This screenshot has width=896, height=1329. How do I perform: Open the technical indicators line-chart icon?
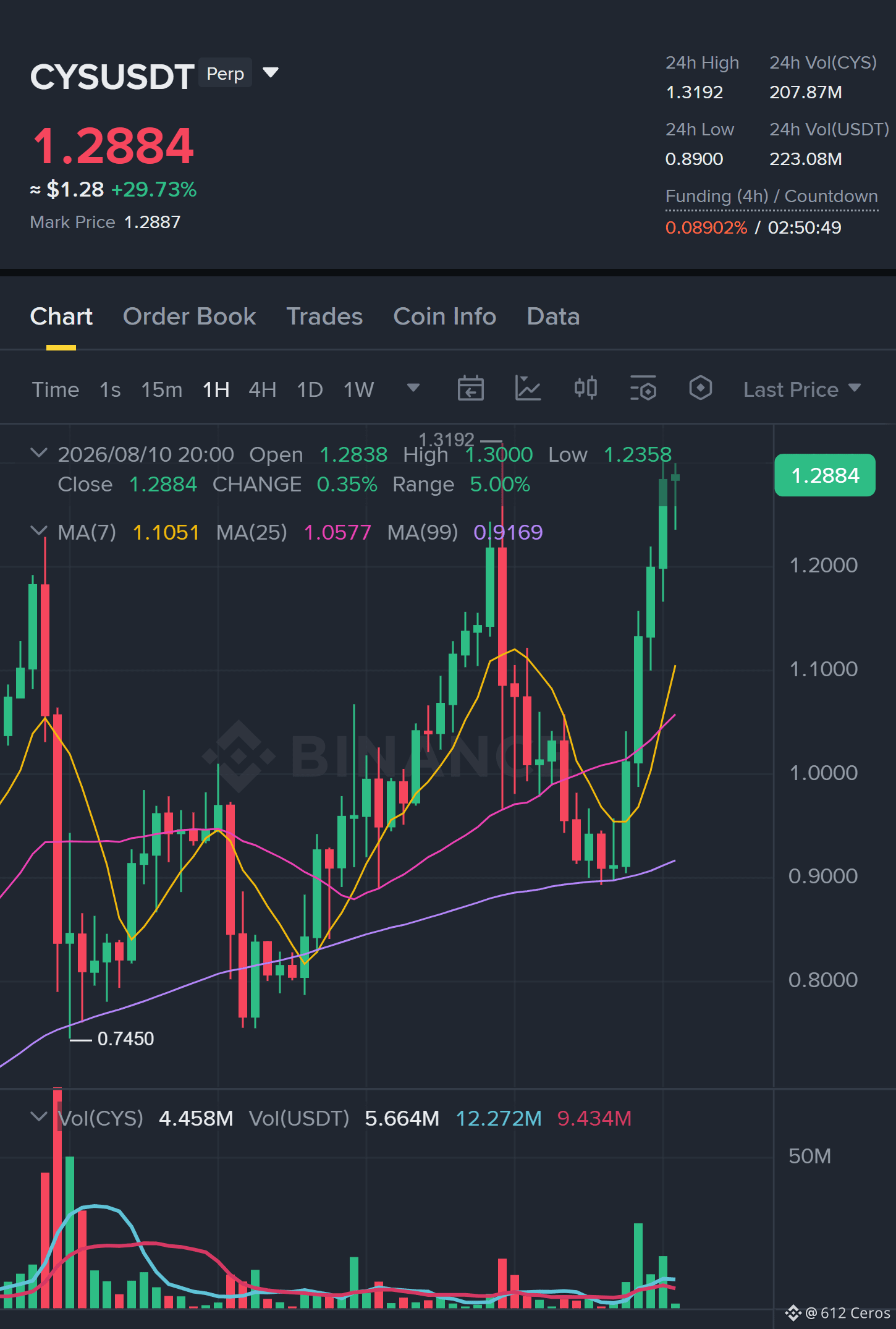(x=528, y=389)
